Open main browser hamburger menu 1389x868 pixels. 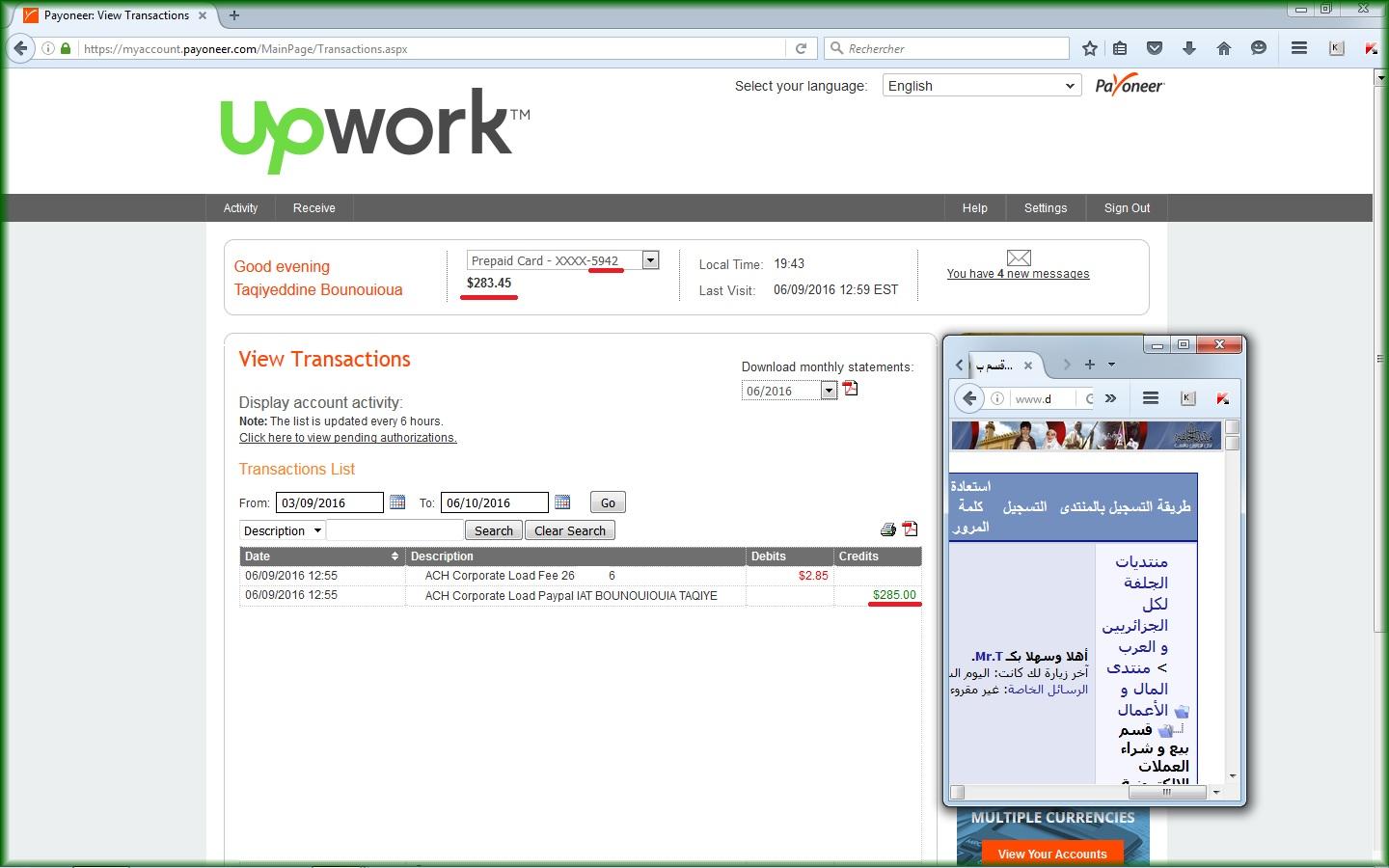tap(1299, 48)
